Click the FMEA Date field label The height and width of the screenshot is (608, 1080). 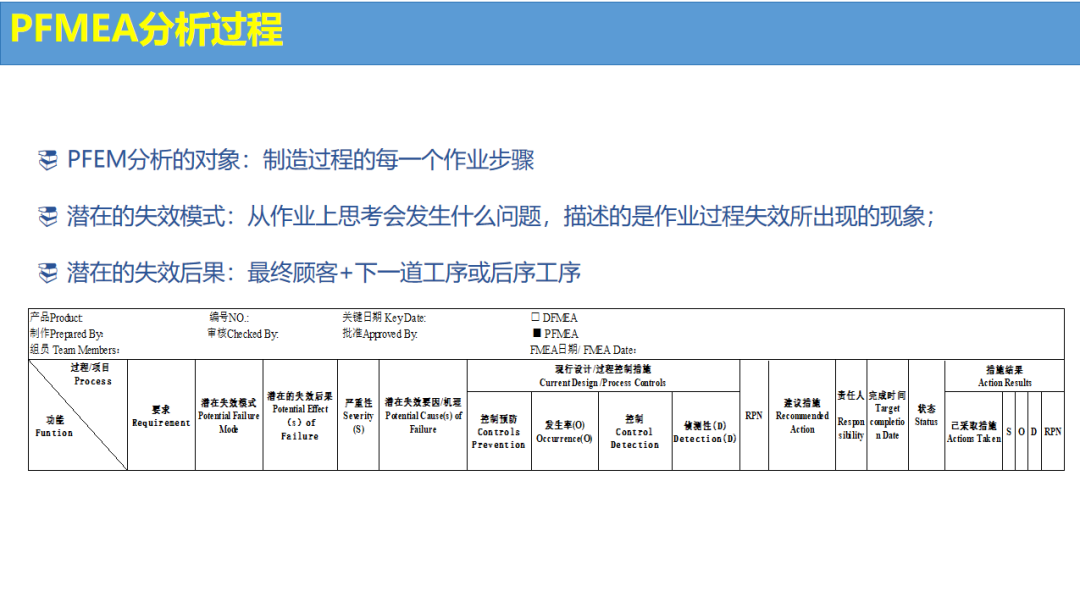pyautogui.click(x=583, y=350)
